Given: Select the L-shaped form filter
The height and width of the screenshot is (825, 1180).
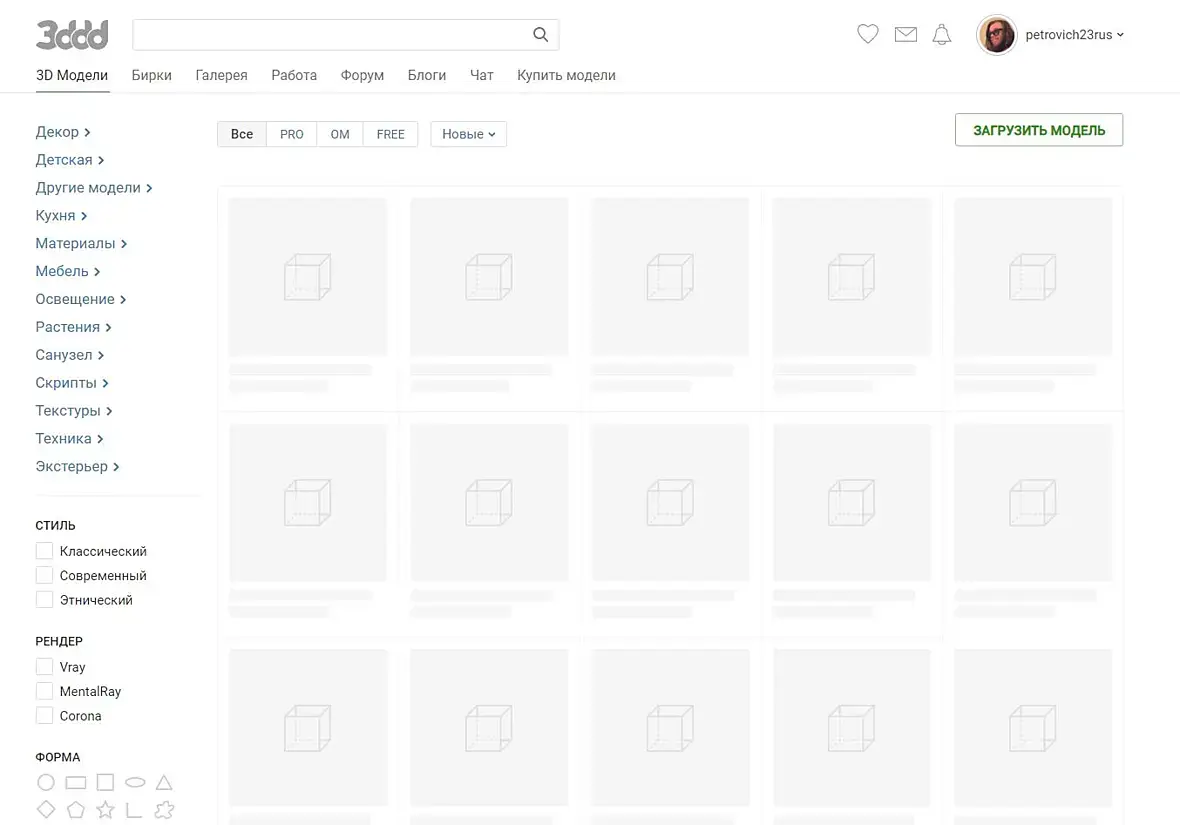Looking at the screenshot, I should [x=134, y=810].
